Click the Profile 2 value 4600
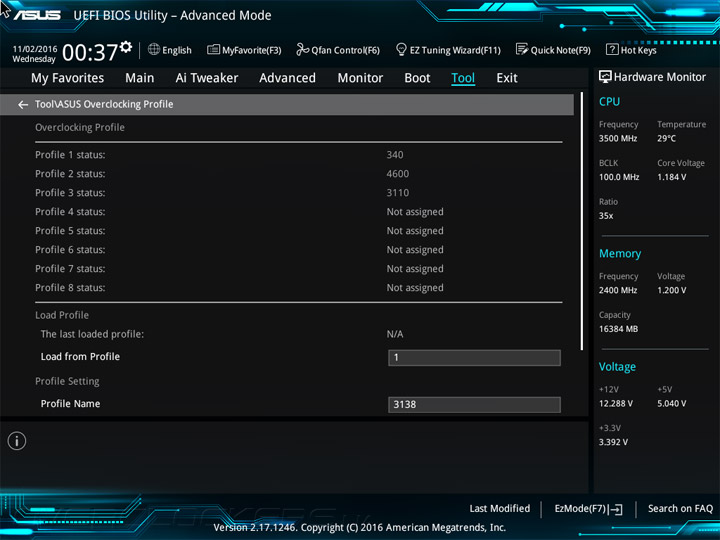Screen dimensions: 720x540 (398, 174)
